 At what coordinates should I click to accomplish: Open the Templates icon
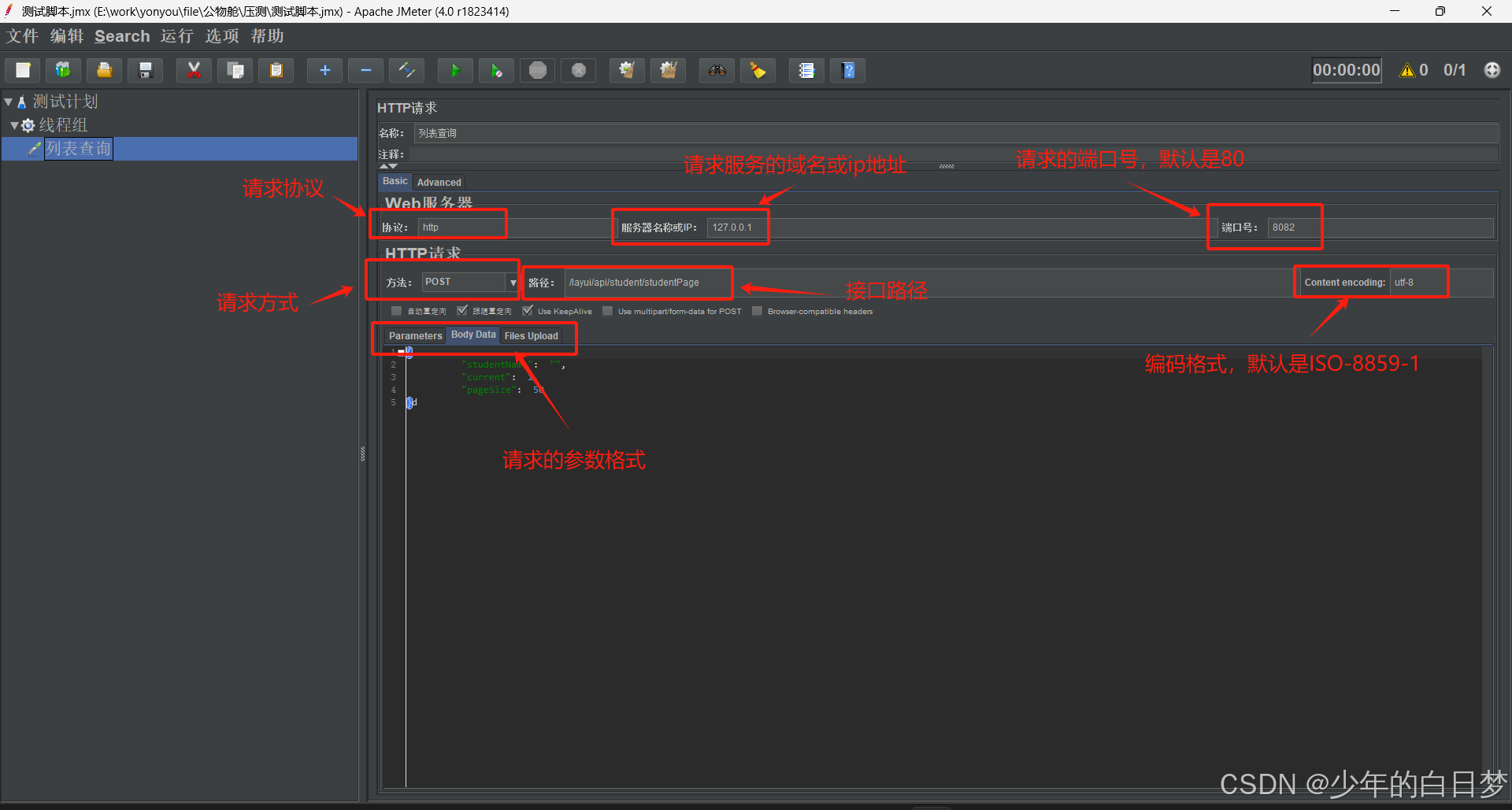[63, 70]
